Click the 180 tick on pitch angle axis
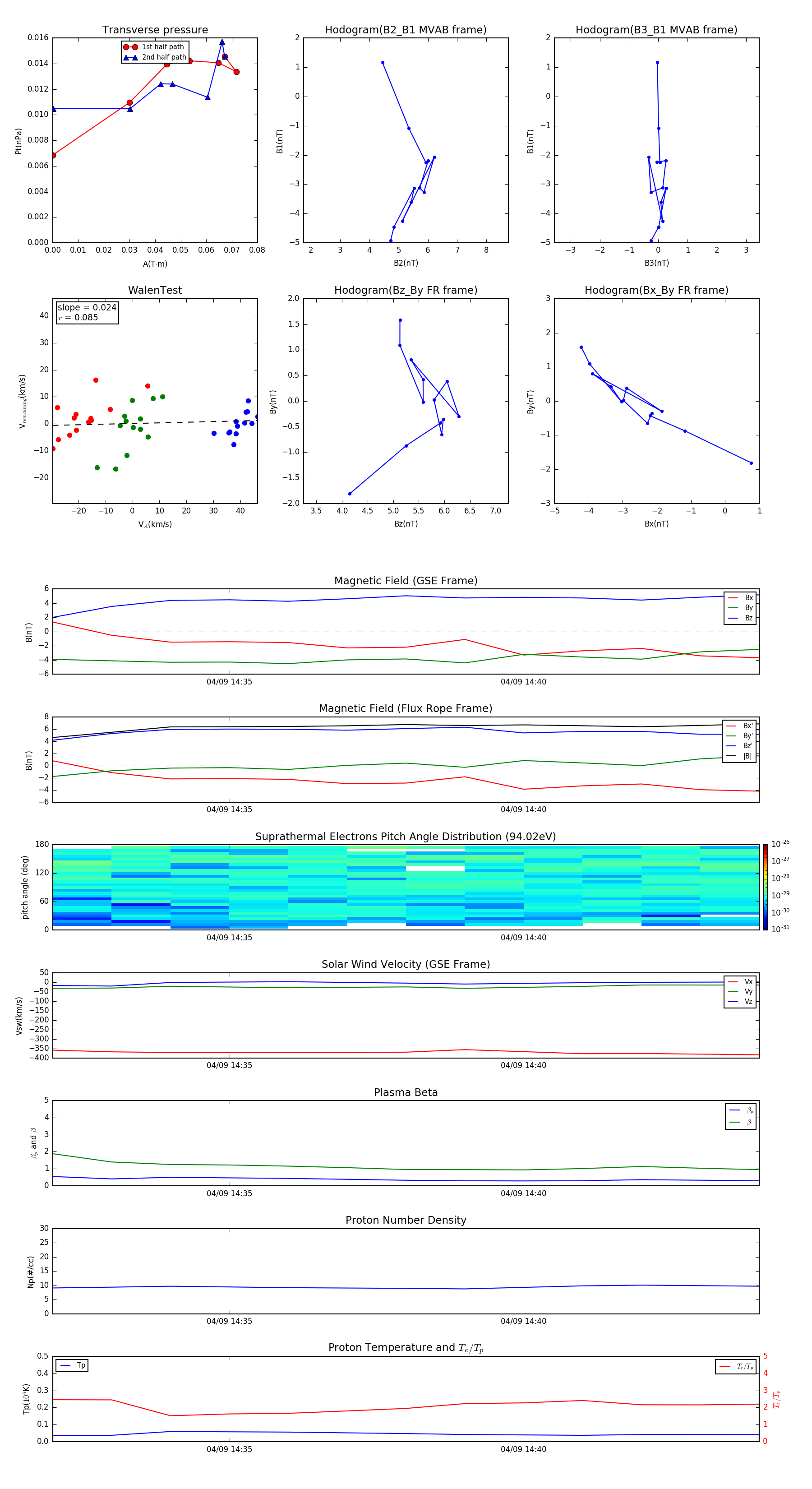 [x=42, y=845]
